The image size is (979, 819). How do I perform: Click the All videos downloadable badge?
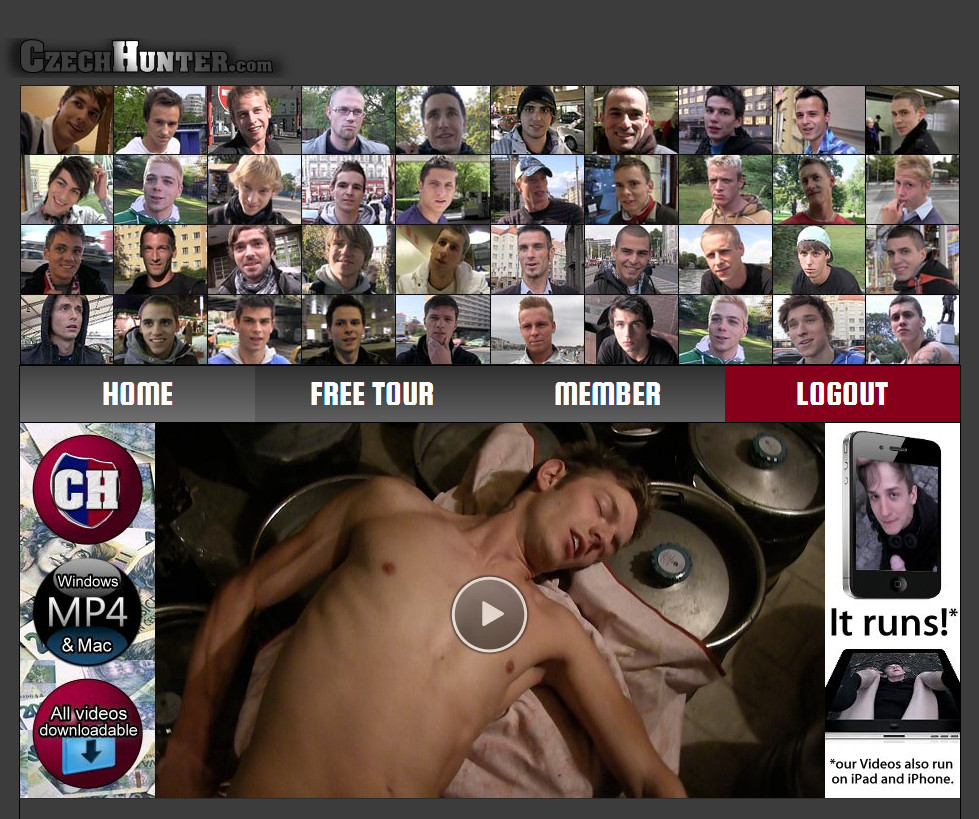pyautogui.click(x=87, y=722)
